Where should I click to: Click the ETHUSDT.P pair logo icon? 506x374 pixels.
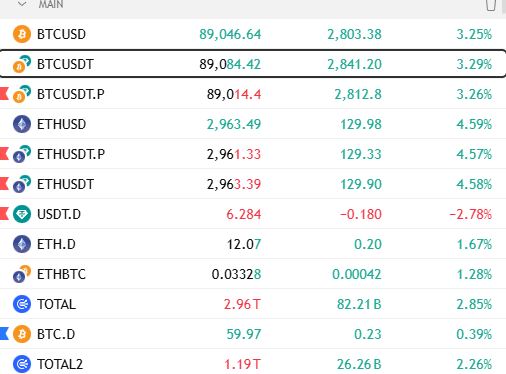[x=22, y=154]
